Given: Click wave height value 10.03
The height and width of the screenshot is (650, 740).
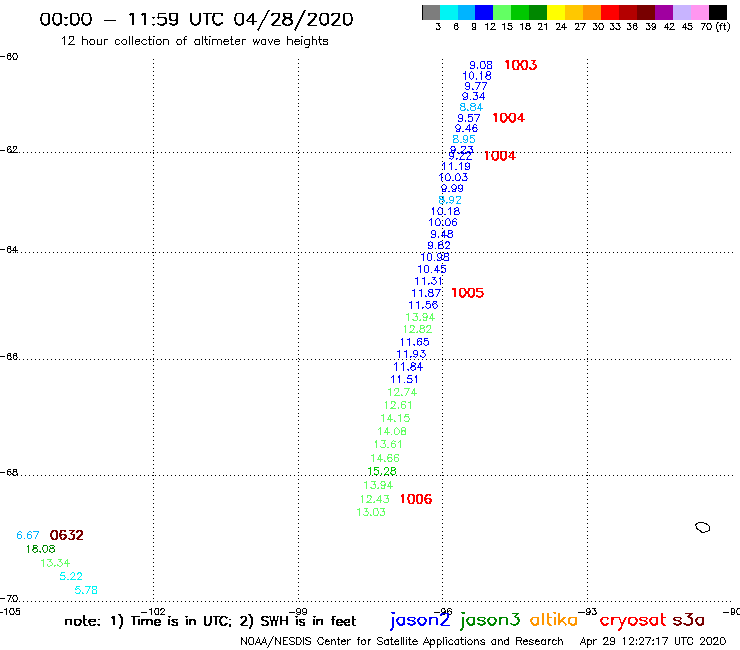Looking at the screenshot, I should coord(454,177).
